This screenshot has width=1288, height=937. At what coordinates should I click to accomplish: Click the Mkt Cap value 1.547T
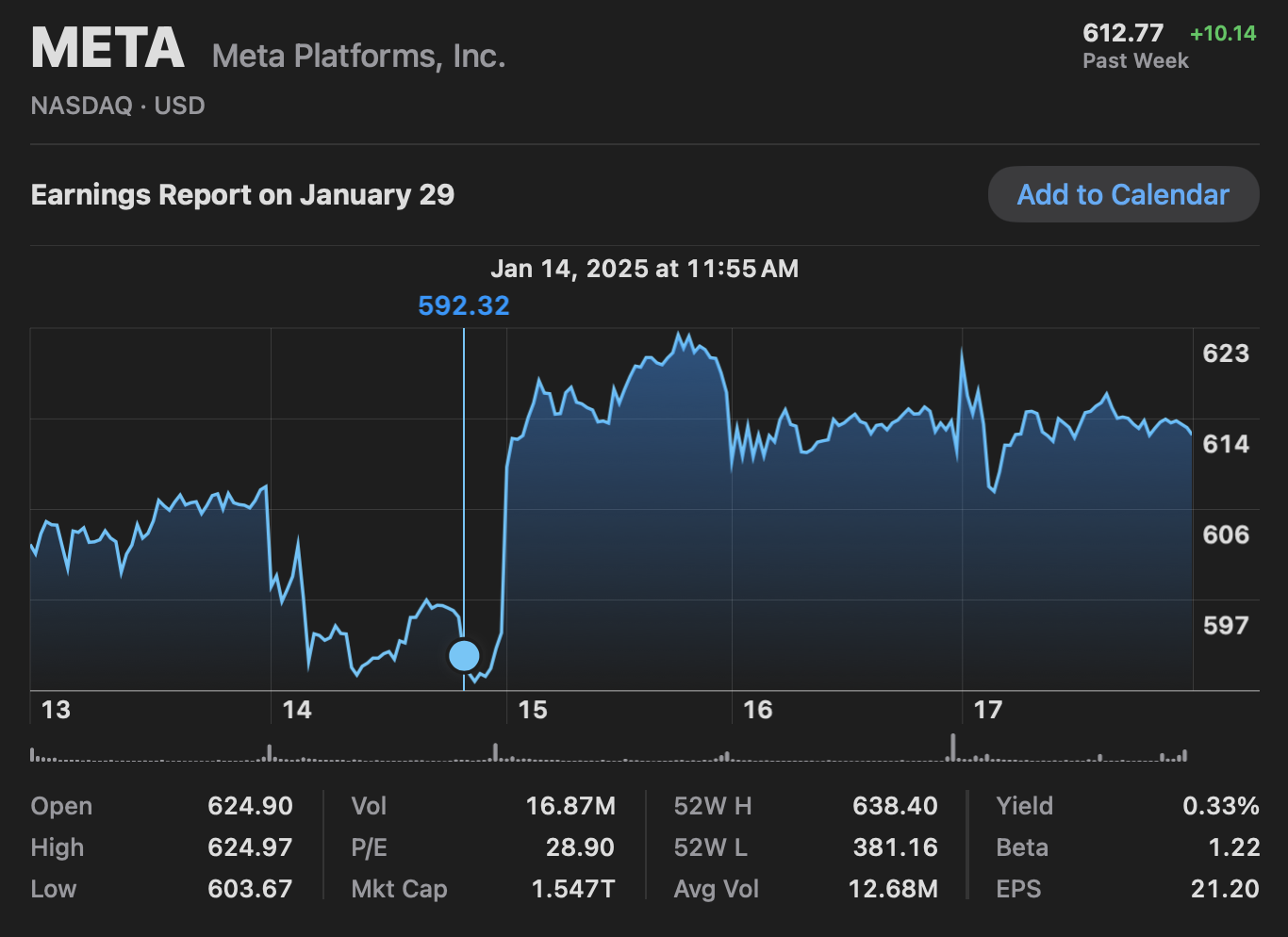pos(573,889)
